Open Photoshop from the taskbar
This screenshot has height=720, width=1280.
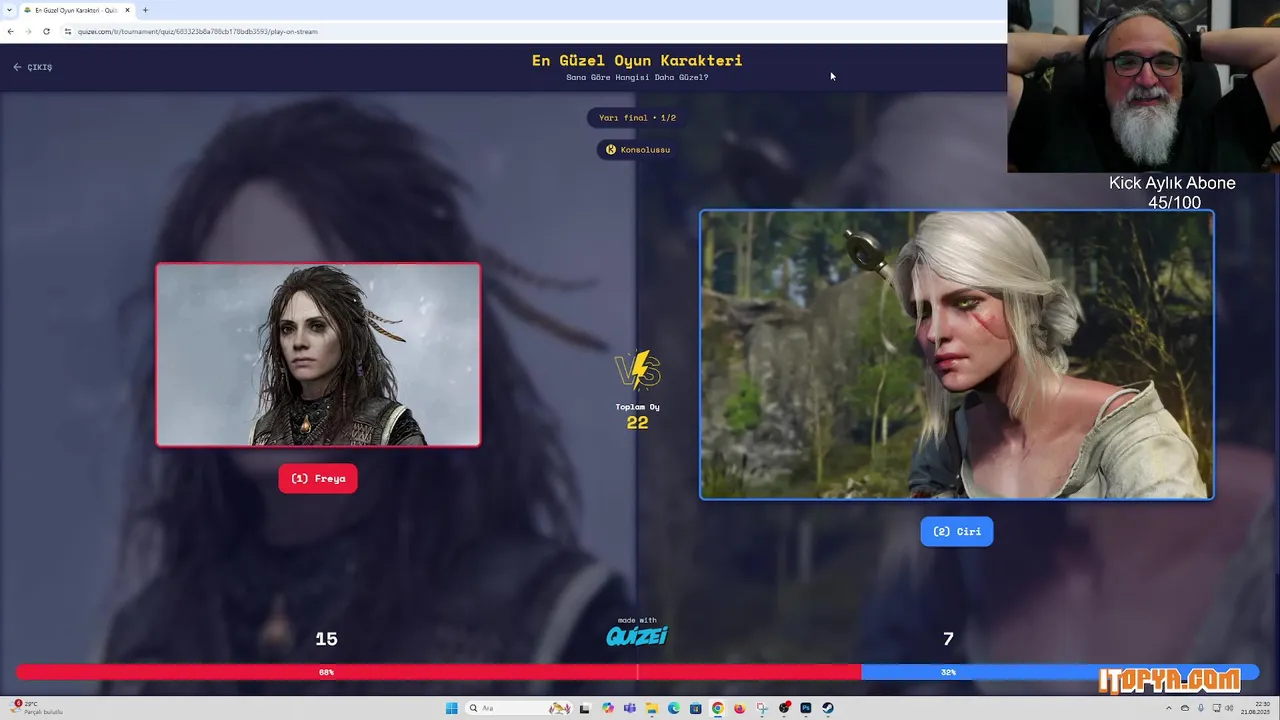[806, 708]
